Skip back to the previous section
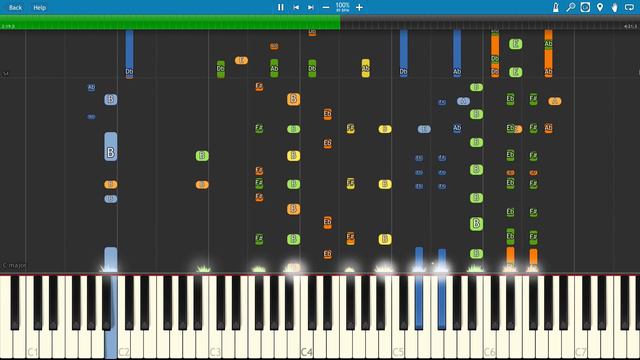Screen dimensions: 640x360 [296, 7]
